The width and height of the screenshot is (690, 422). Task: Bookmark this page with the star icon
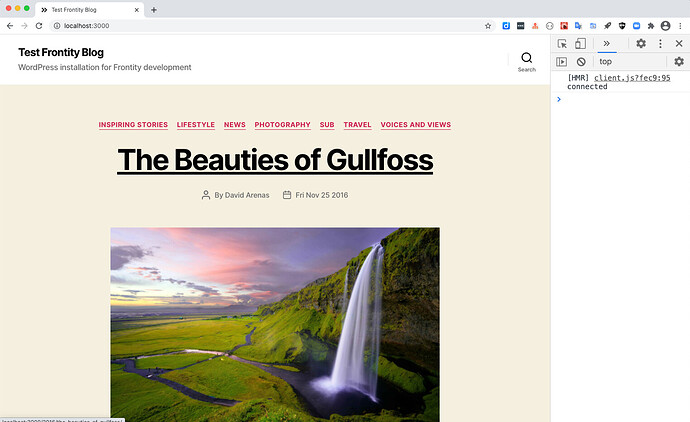pos(488,25)
